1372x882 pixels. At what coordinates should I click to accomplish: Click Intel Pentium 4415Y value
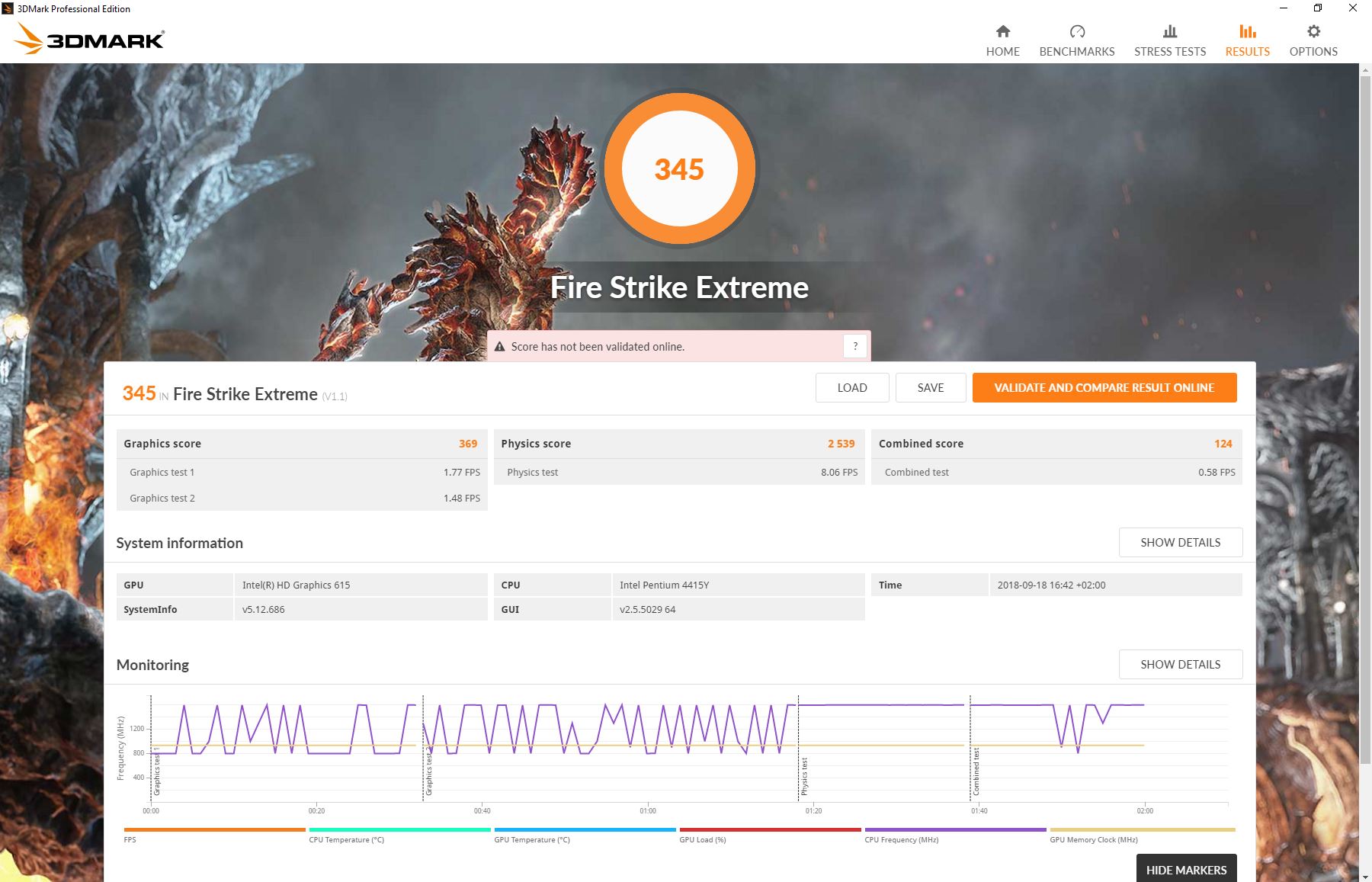(664, 585)
